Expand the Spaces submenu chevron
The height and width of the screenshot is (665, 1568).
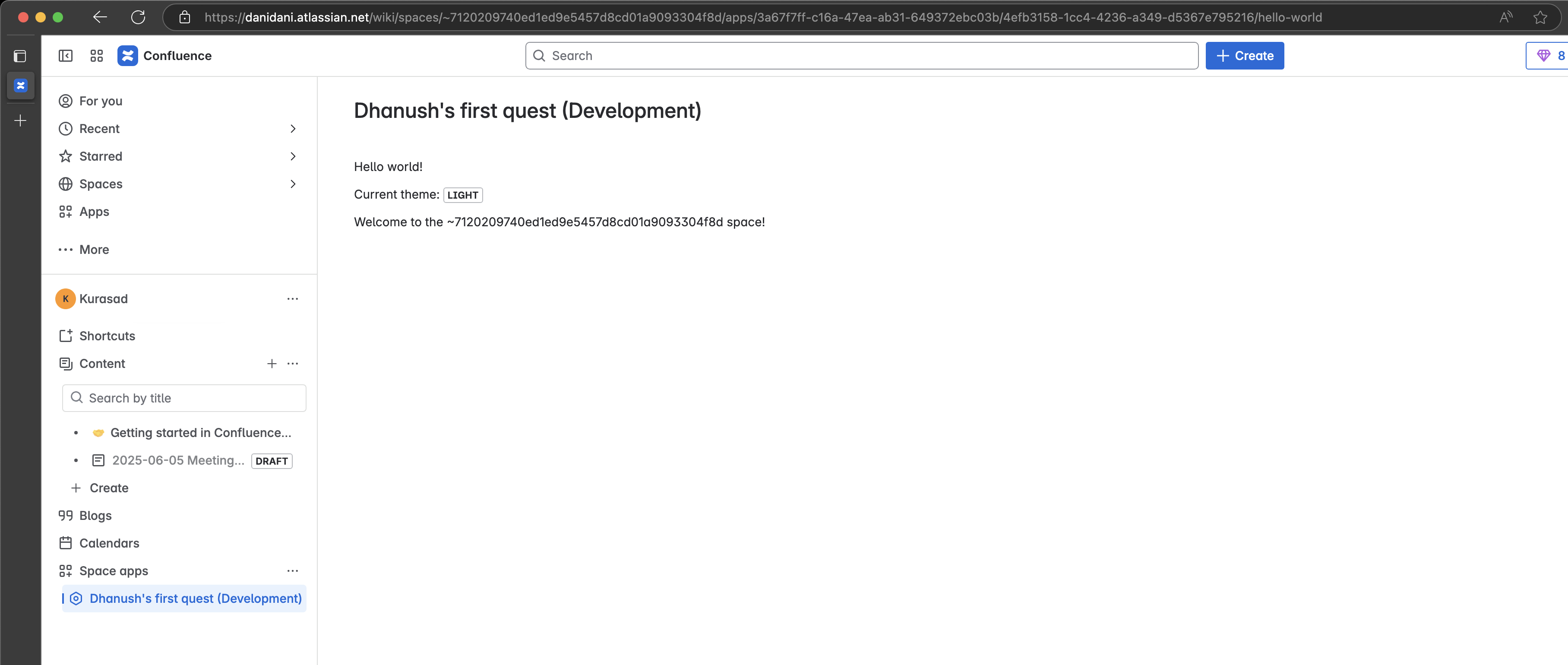[x=293, y=184]
